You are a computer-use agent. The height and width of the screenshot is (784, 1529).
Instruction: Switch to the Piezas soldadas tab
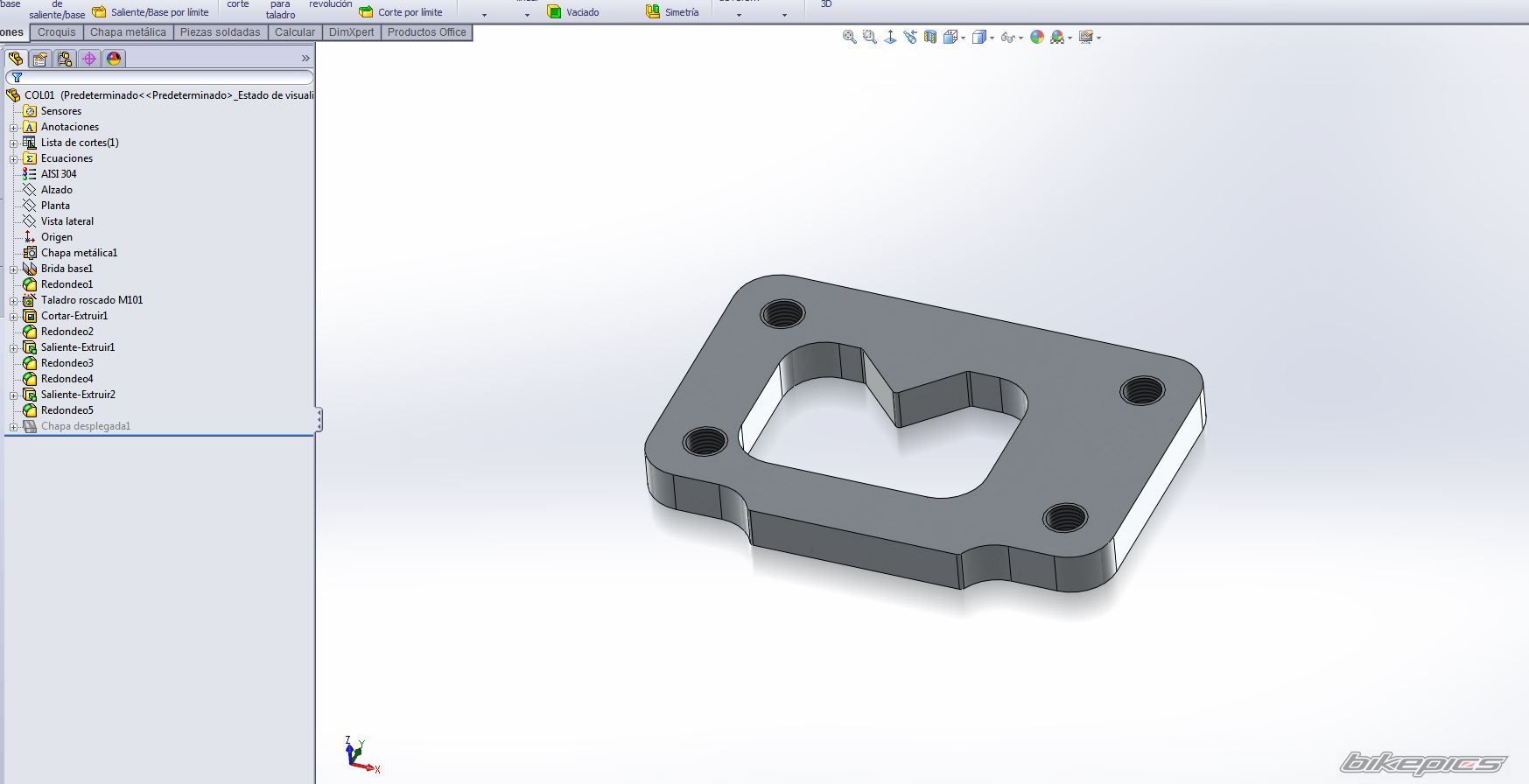point(220,32)
